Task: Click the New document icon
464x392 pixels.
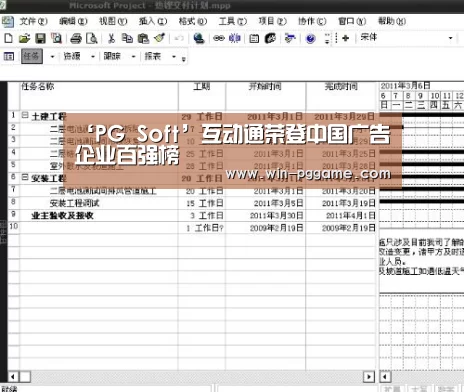Action: pyautogui.click(x=8, y=38)
